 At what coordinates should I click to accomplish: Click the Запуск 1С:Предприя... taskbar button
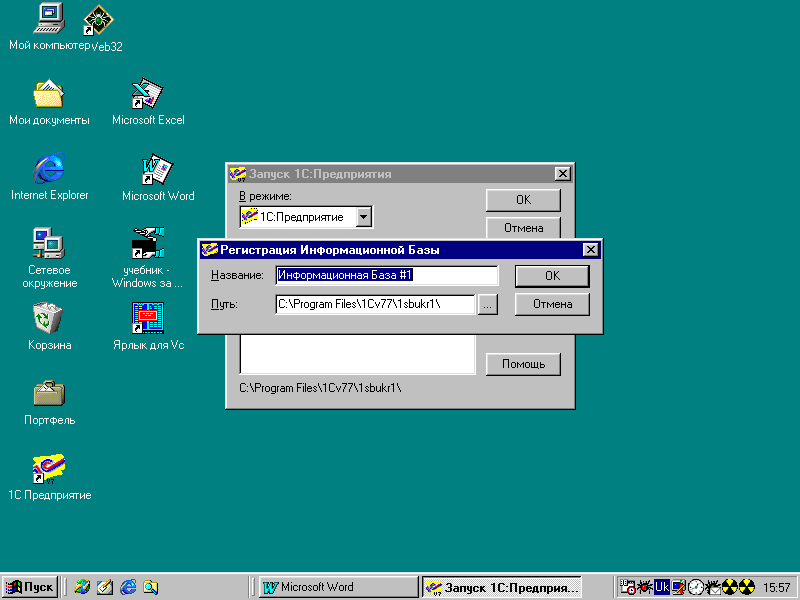tap(501, 587)
